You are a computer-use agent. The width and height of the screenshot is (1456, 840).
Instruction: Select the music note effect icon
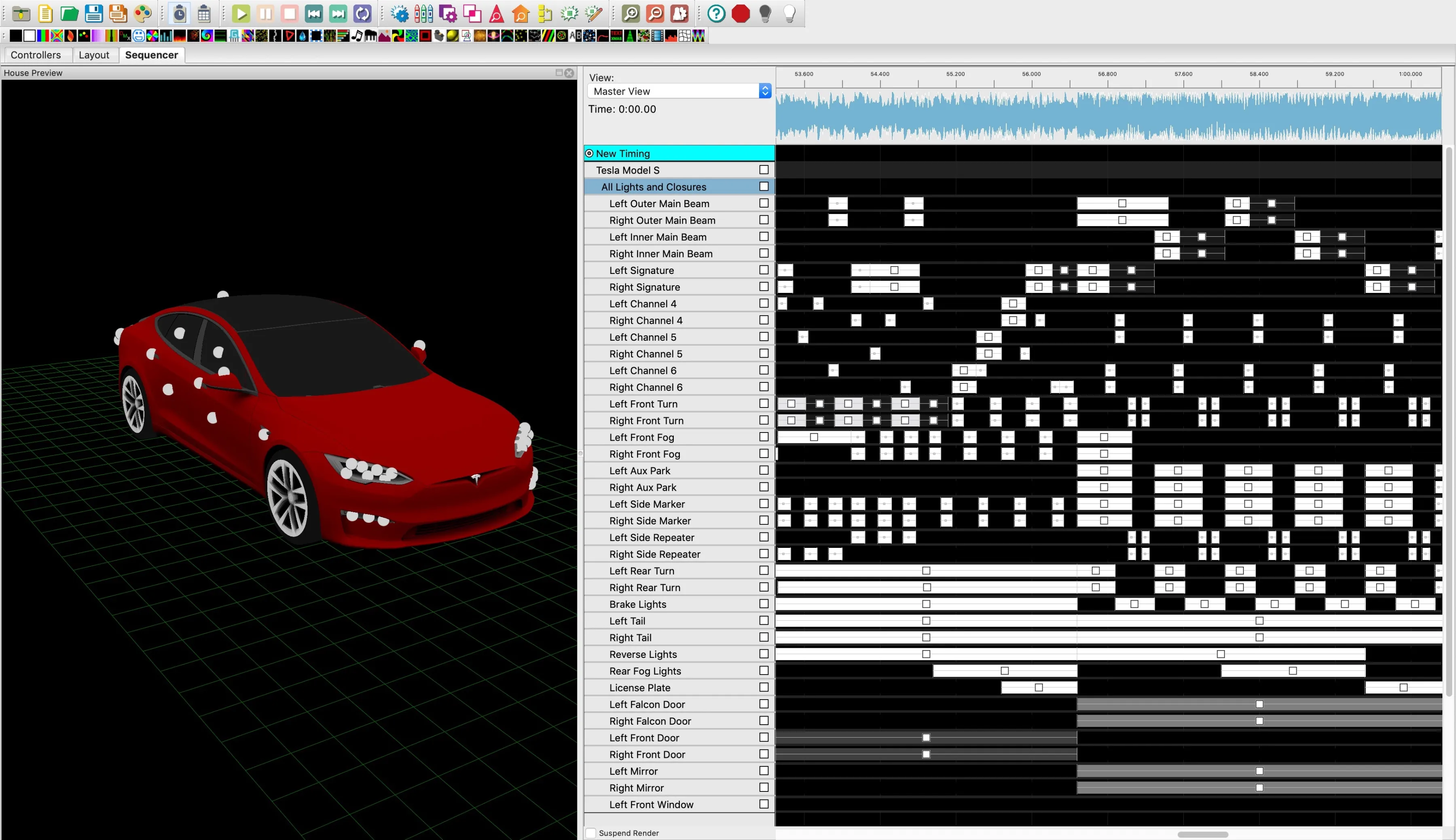pos(357,36)
